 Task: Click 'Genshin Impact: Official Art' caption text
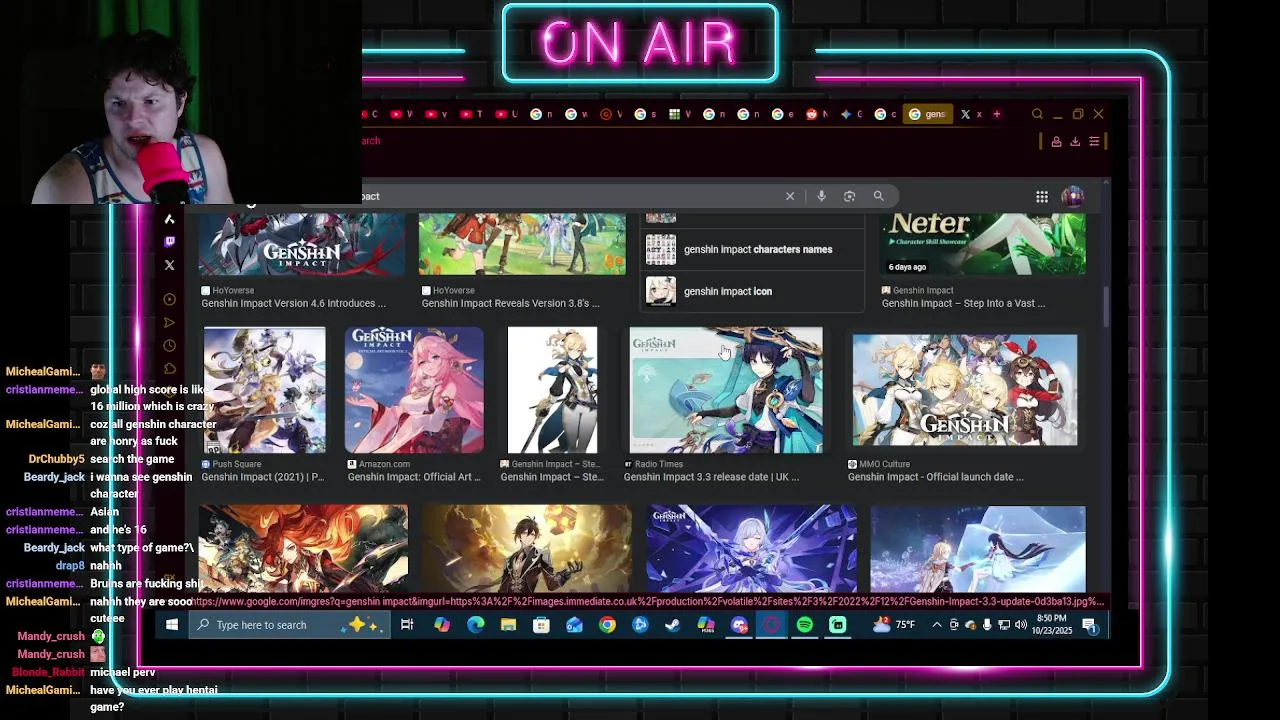coord(414,477)
